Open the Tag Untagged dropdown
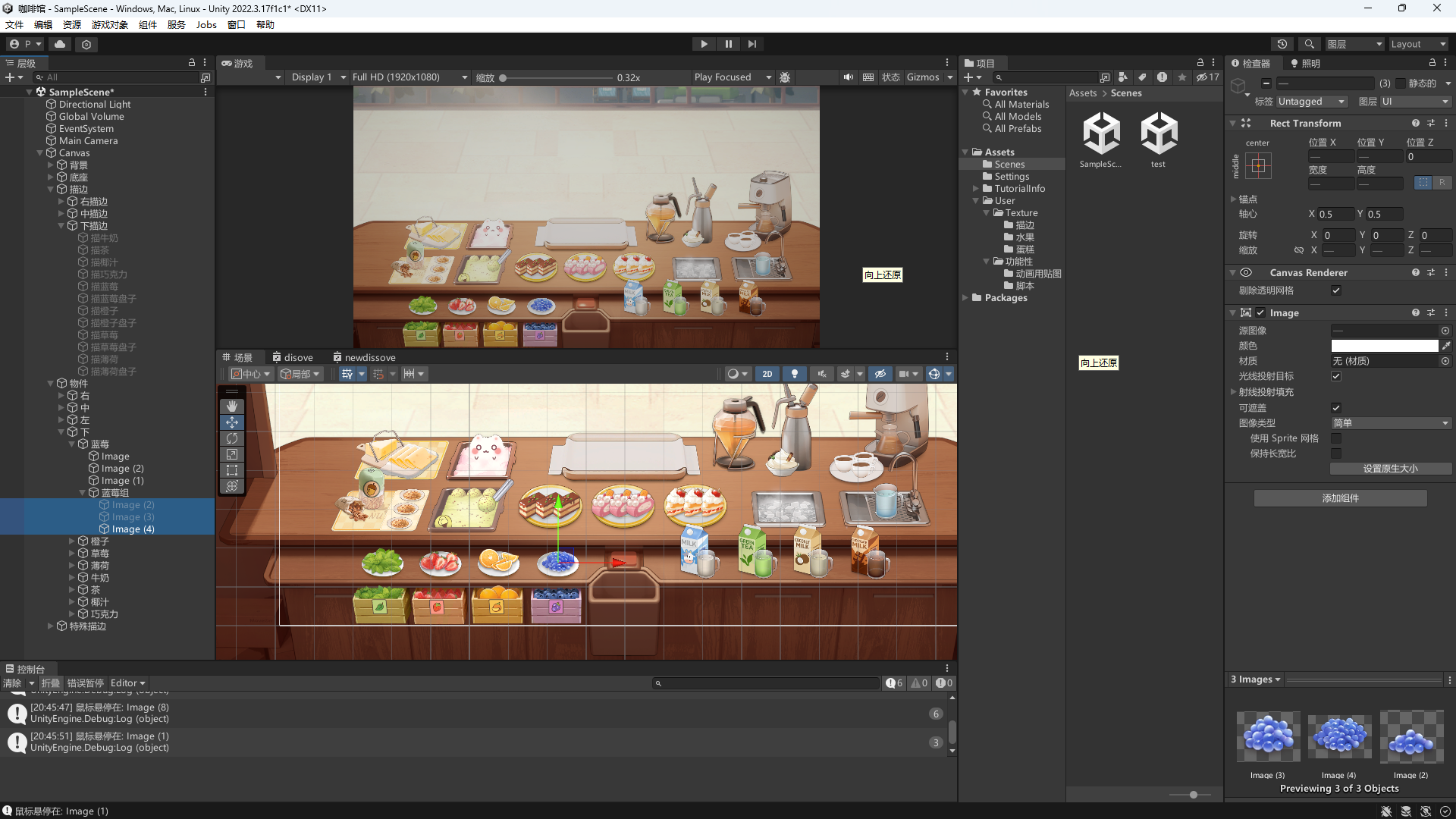The image size is (1456, 819). tap(1311, 102)
